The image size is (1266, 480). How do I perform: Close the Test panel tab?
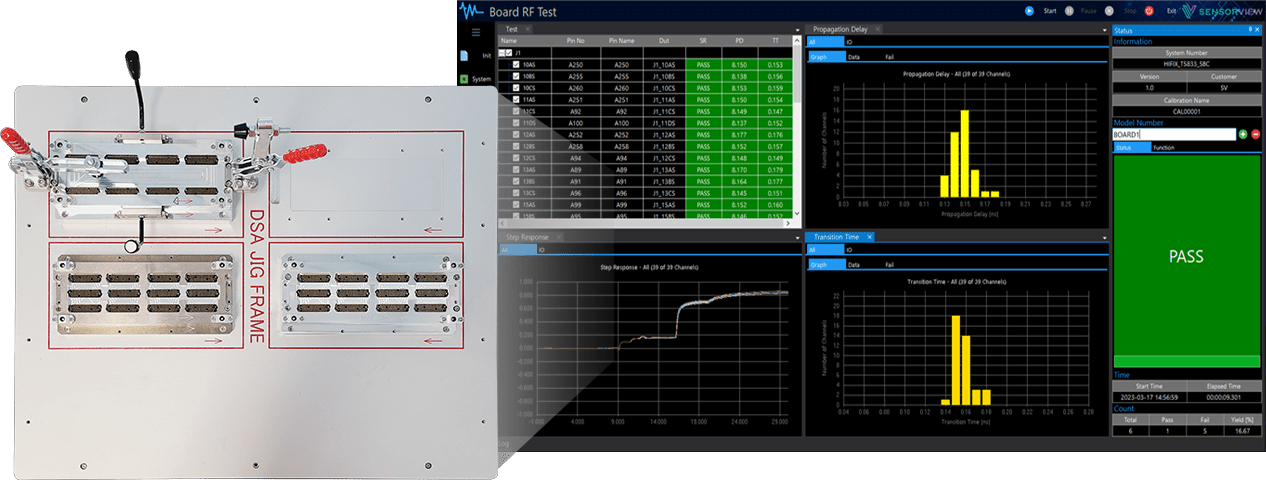pyautogui.click(x=529, y=30)
